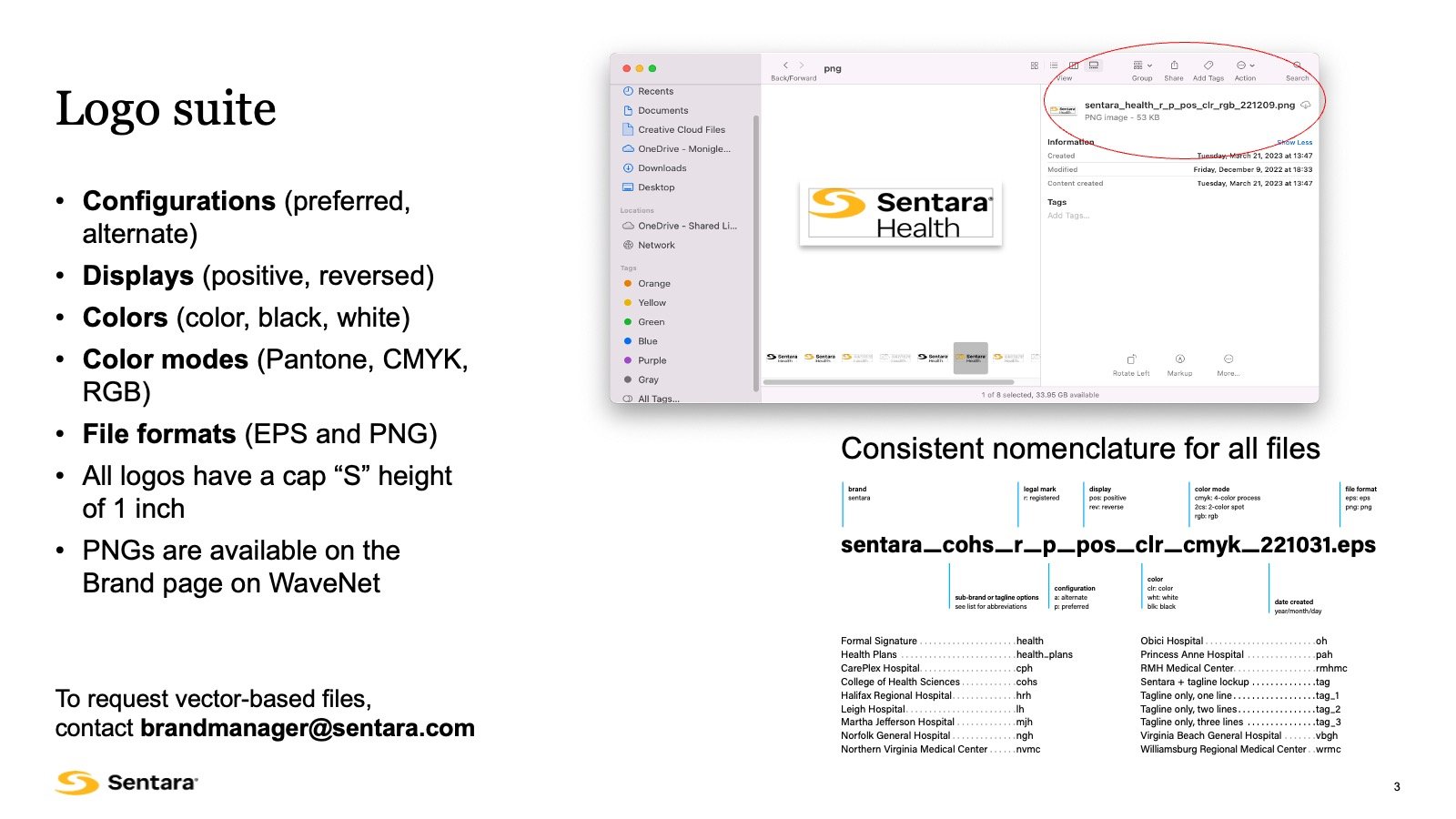Click 'Consistent nomenclature for all files' heading

click(x=1080, y=449)
